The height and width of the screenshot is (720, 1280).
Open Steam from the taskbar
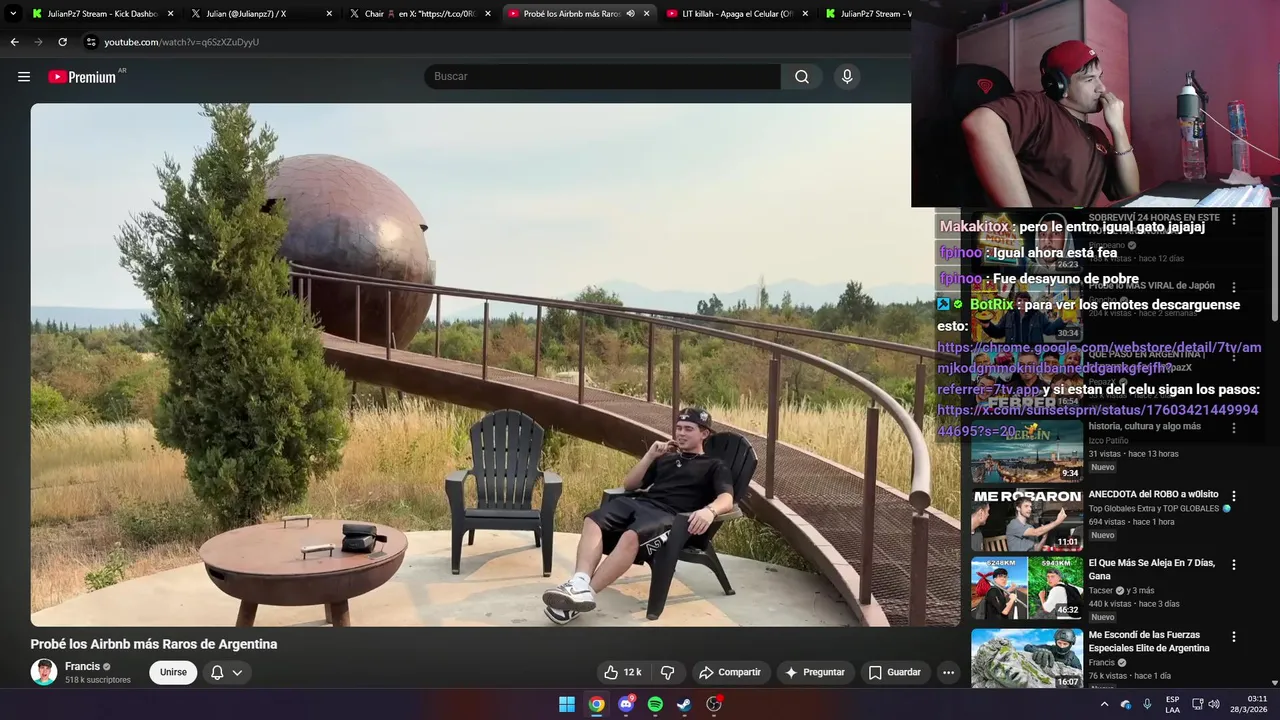[684, 704]
